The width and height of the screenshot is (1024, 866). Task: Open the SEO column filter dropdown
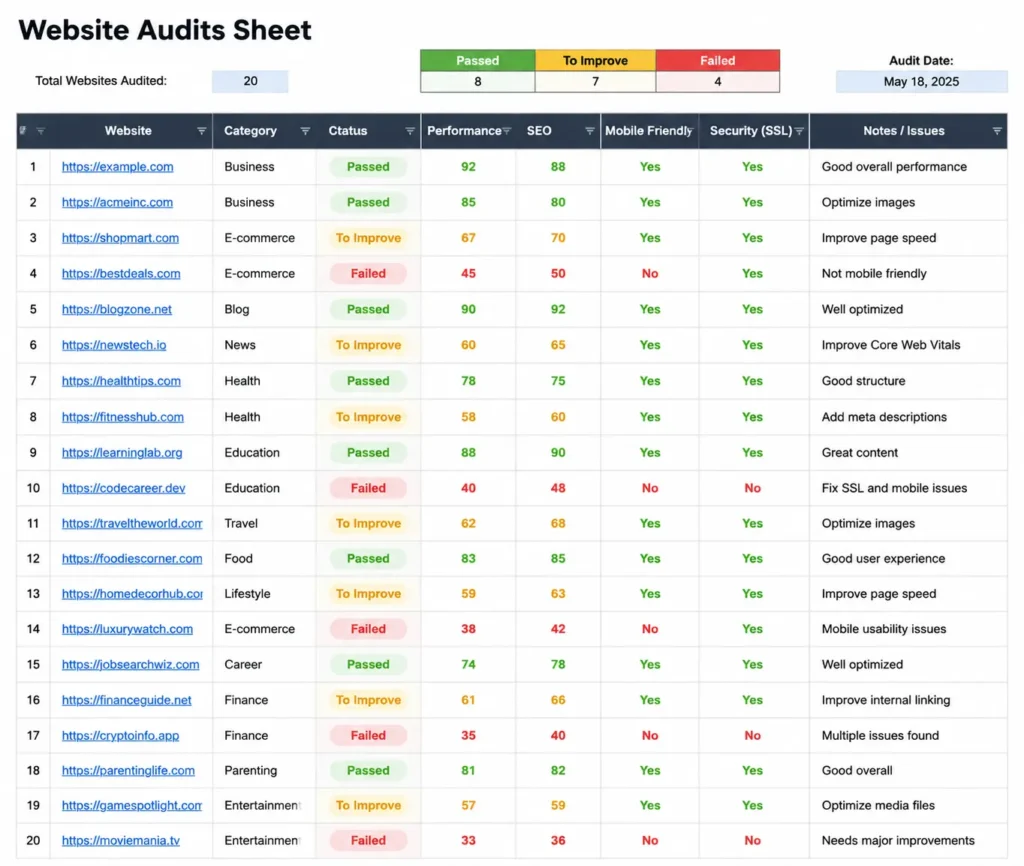[590, 131]
